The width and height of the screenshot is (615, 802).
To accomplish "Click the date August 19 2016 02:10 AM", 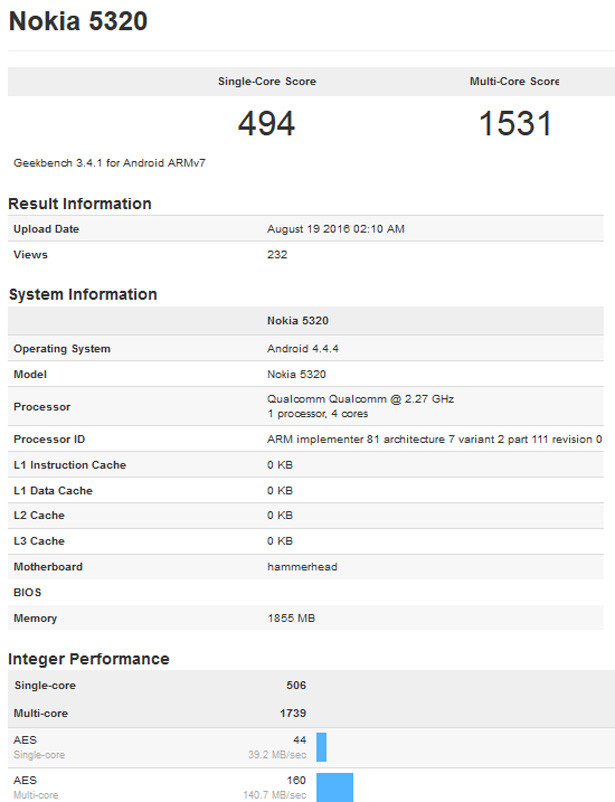I will (336, 229).
